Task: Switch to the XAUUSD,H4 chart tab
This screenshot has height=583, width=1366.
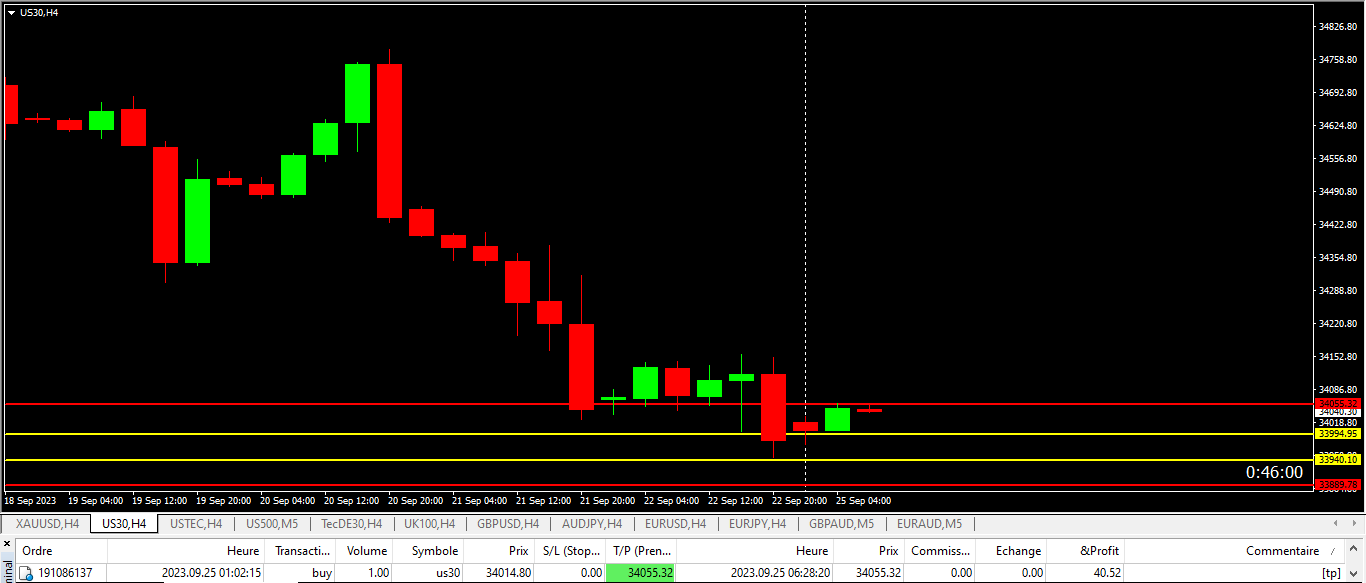Action: (47, 523)
